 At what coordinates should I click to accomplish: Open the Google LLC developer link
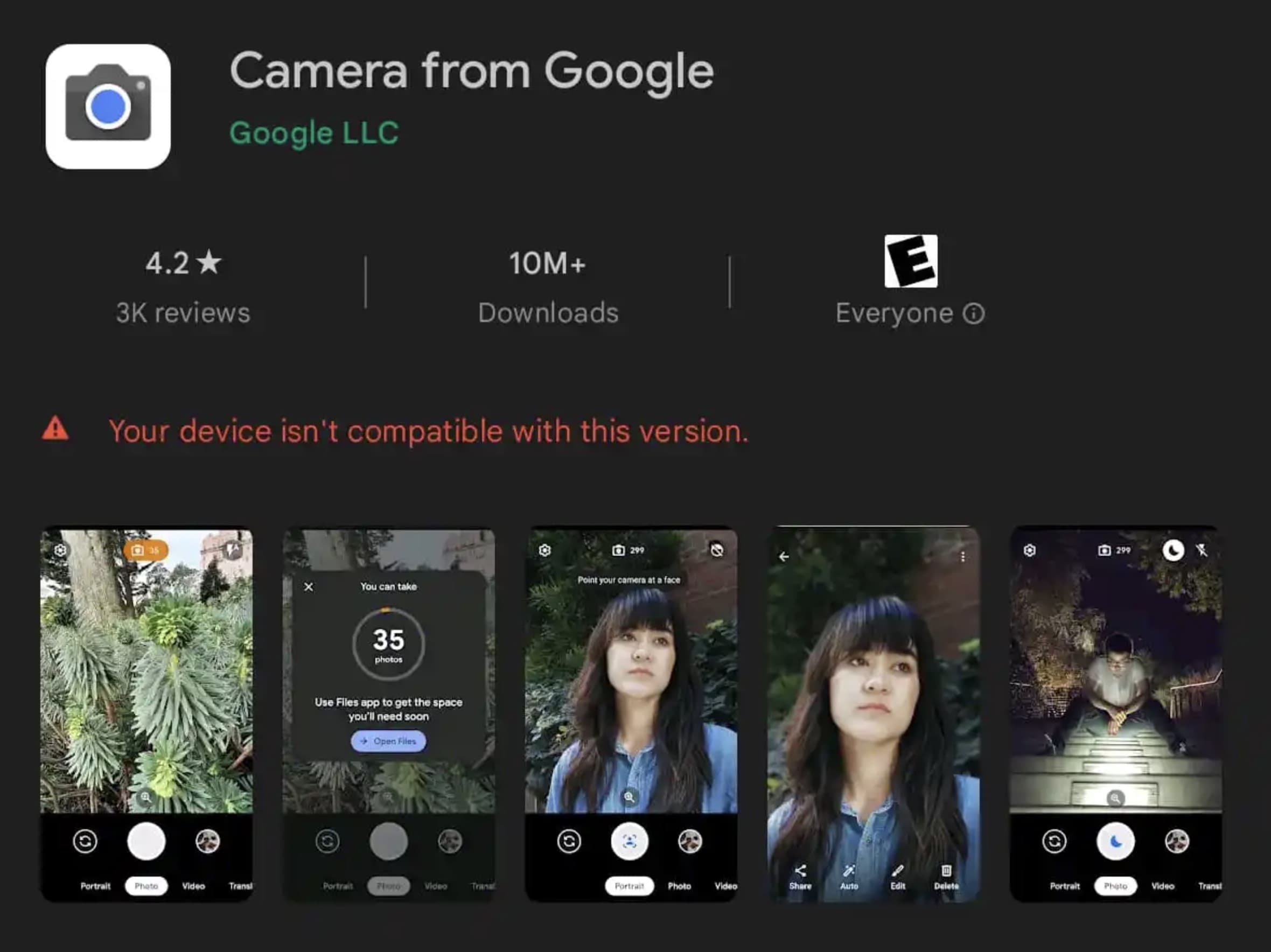pos(315,134)
